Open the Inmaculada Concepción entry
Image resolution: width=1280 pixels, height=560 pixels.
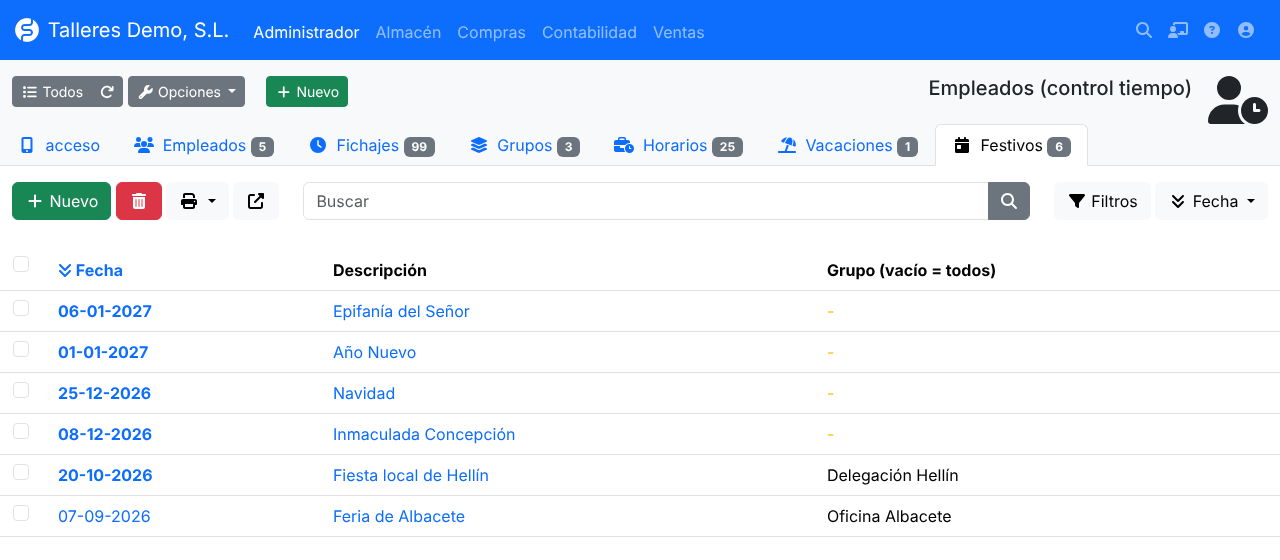point(424,434)
